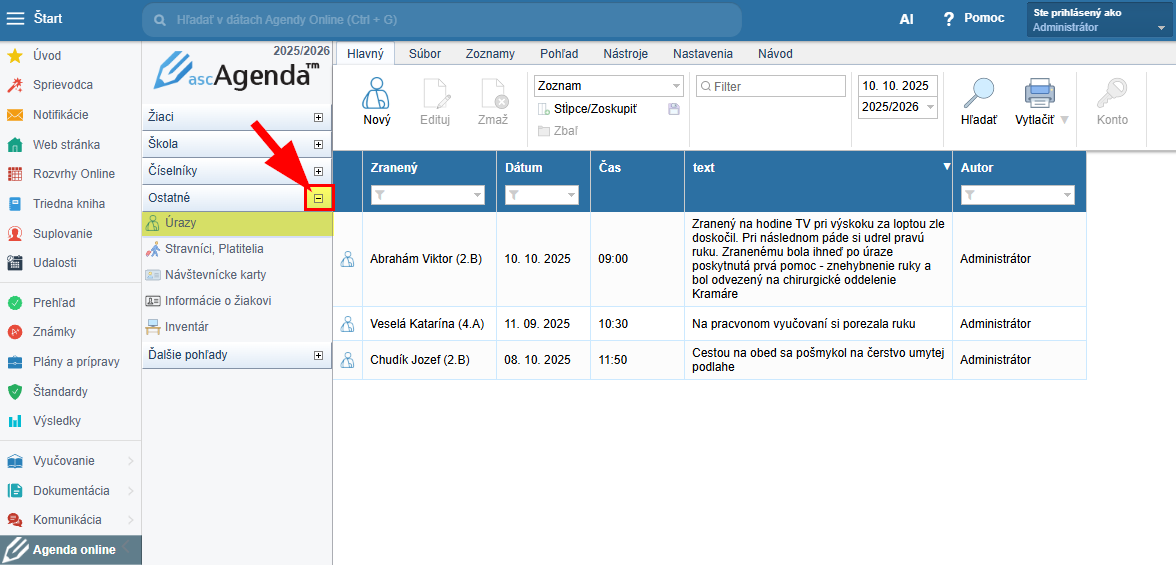
Task: Select Stravníci, Platitelia in the tree
Action: pos(214,249)
